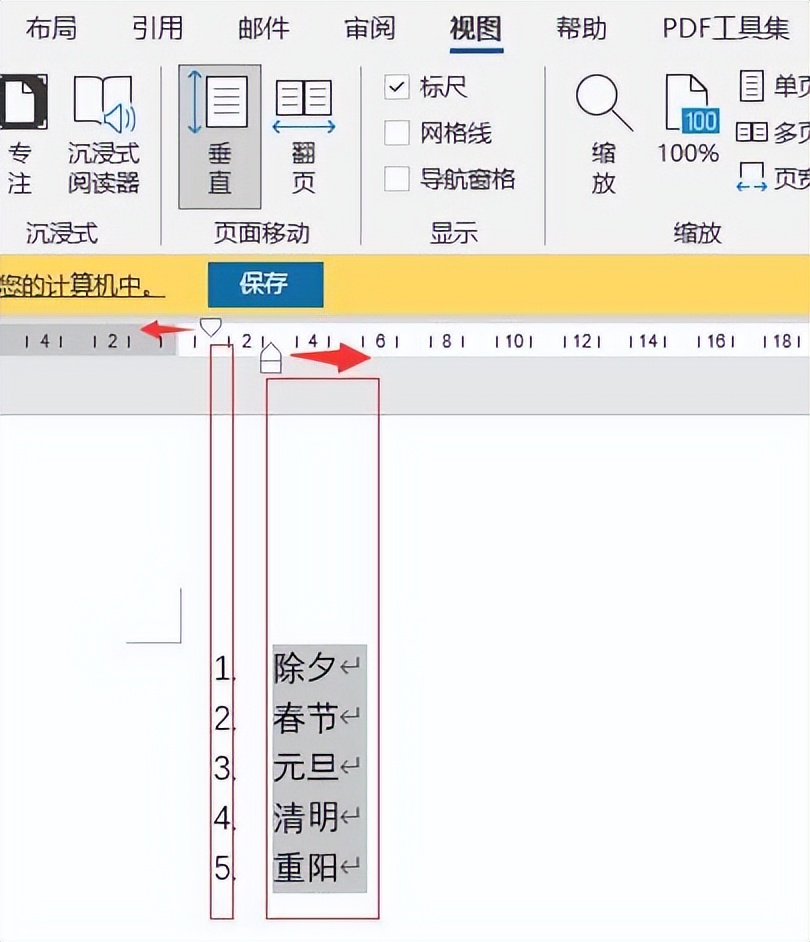Choose One Page (单页) view

coord(774,87)
